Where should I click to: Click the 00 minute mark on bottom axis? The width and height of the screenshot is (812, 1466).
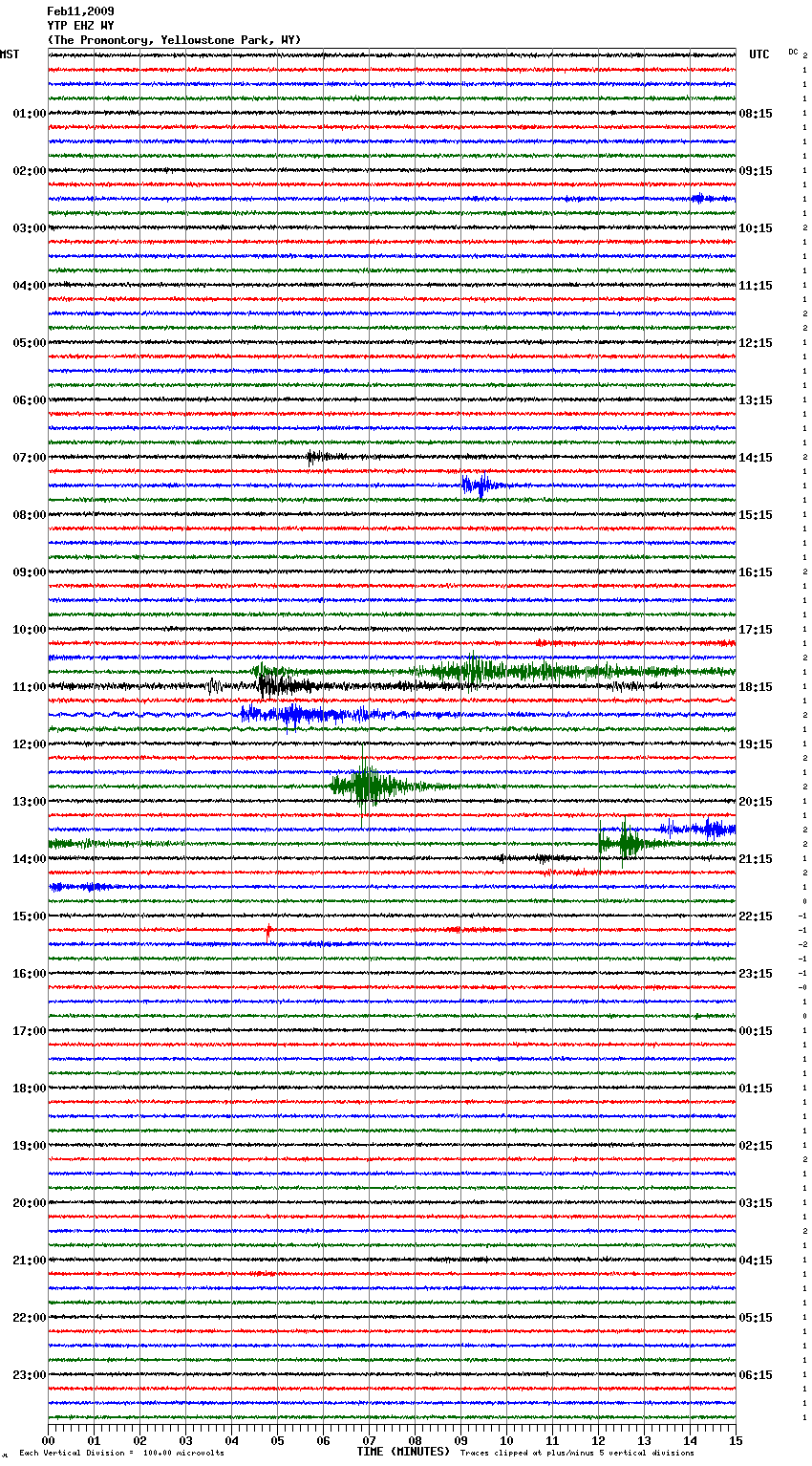(x=48, y=1441)
